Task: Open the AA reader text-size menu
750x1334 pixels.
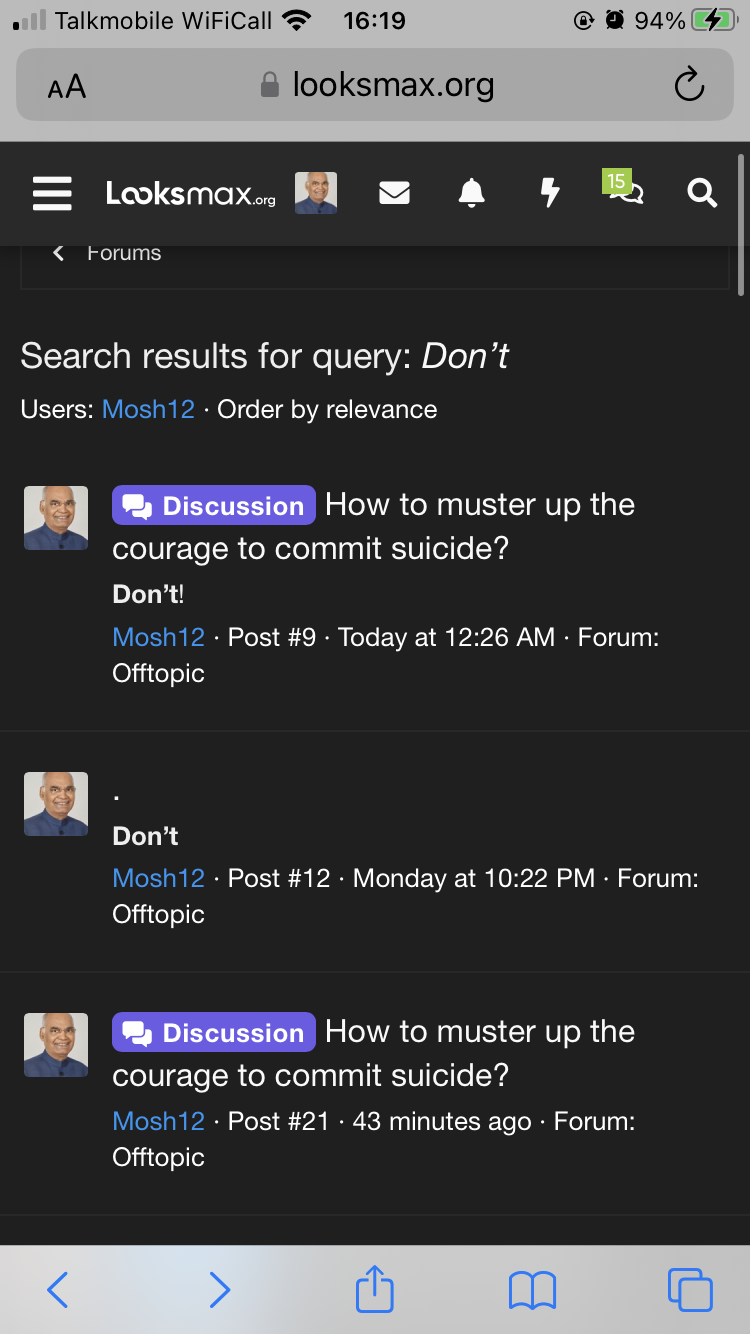Action: click(67, 87)
